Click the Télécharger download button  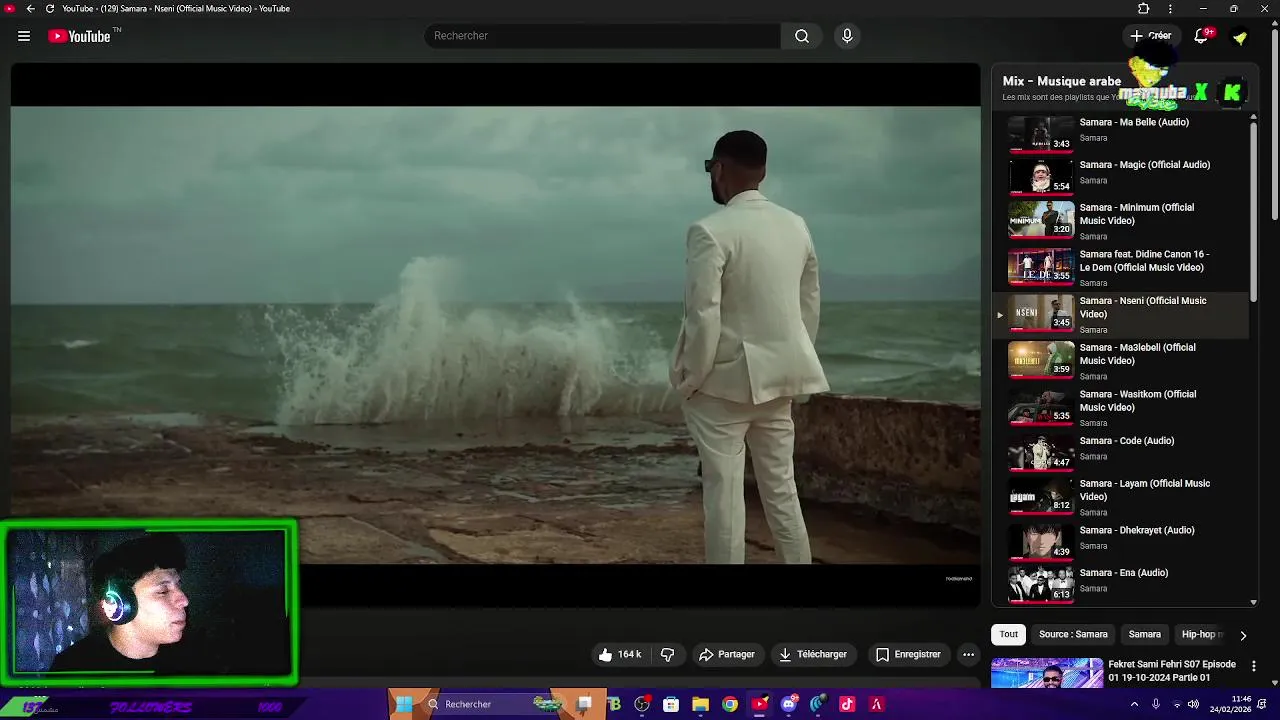pyautogui.click(x=813, y=654)
